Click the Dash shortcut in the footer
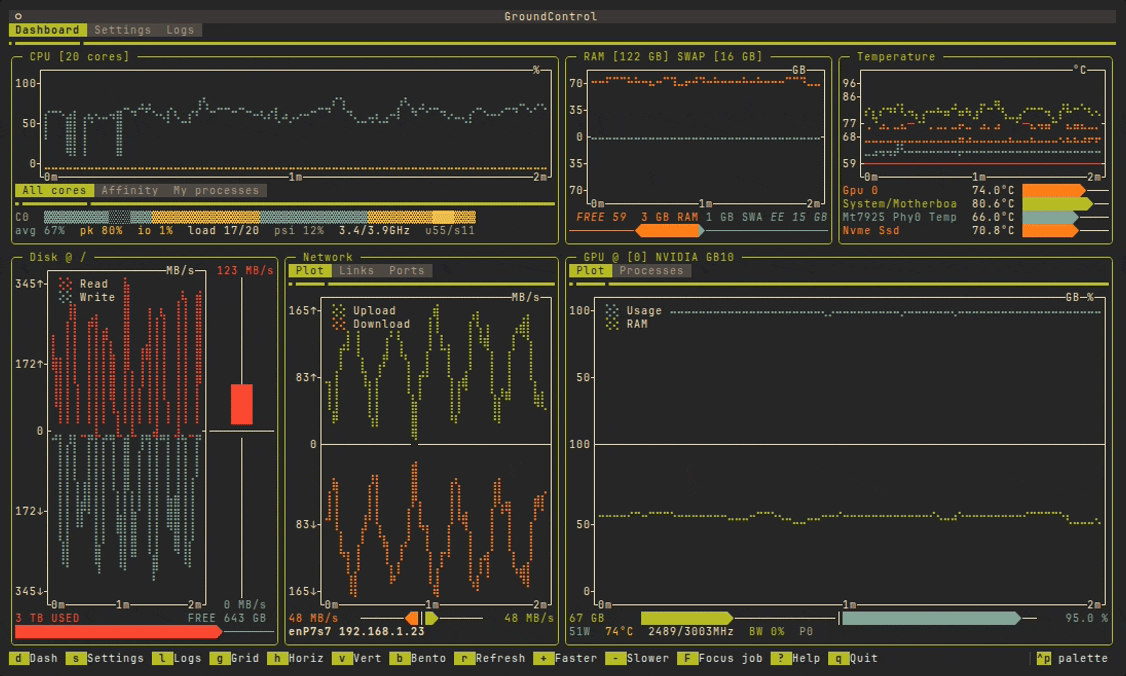Viewport: 1126px width, 676px height. coord(34,658)
